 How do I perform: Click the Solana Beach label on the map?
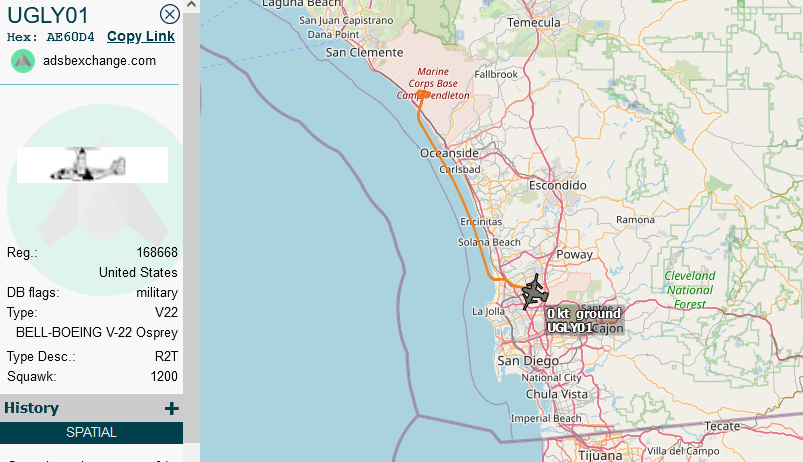click(489, 242)
